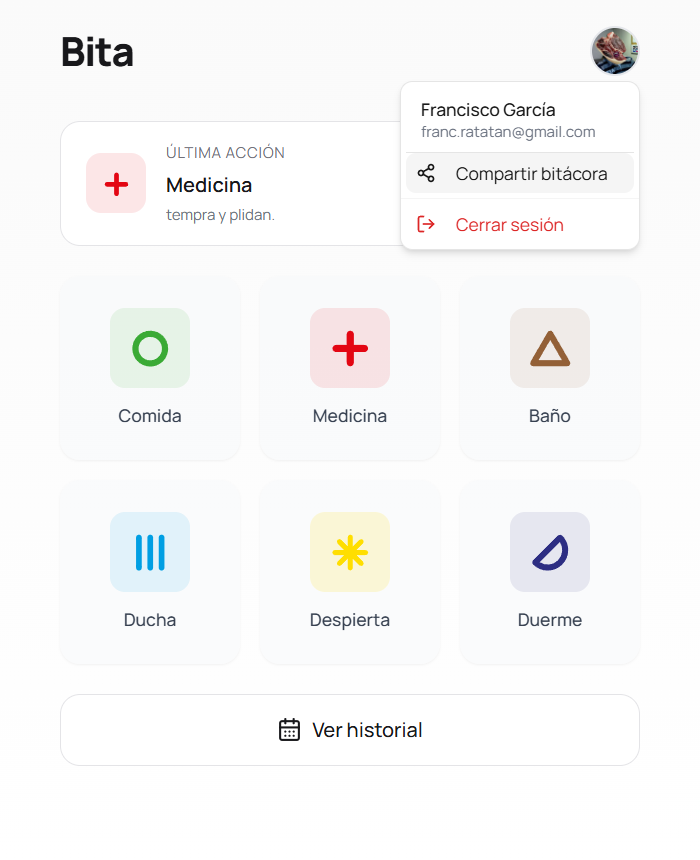Click the Bita app title
This screenshot has width=700, height=860.
(97, 52)
